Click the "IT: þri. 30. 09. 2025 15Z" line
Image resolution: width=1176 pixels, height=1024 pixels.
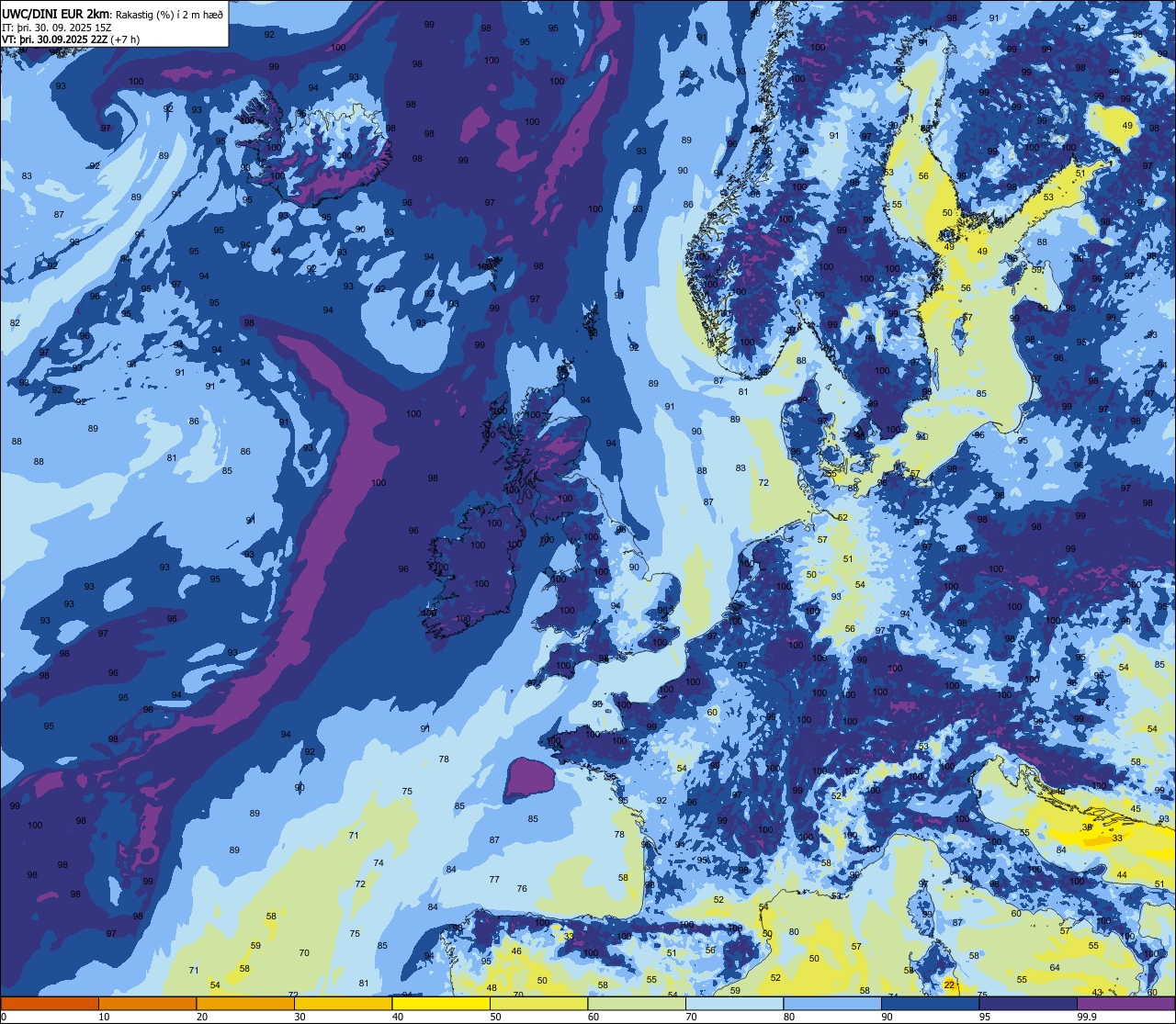(x=57, y=27)
